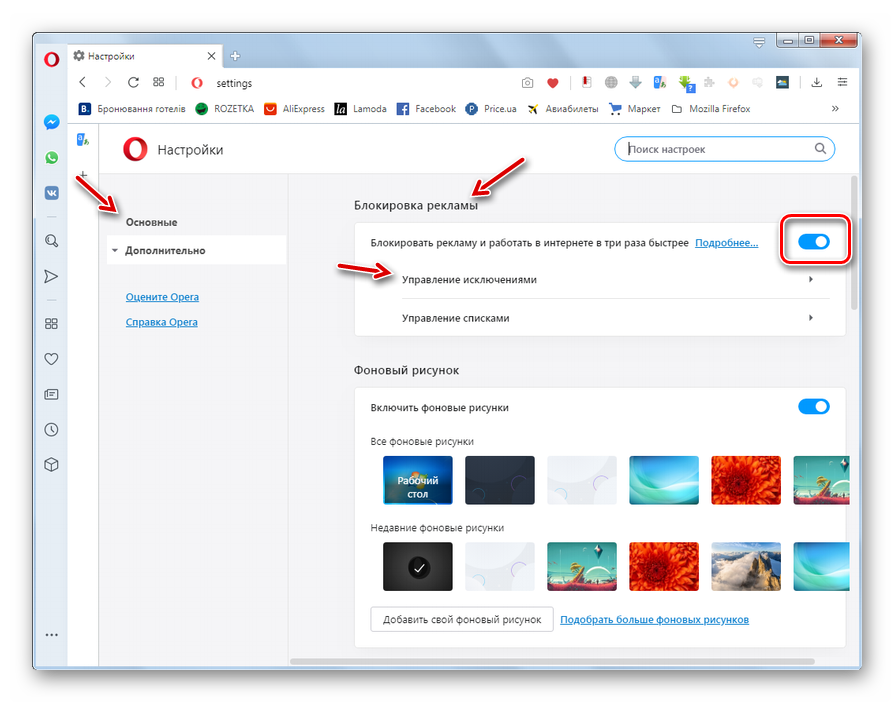Reload the settings page

[x=133, y=82]
